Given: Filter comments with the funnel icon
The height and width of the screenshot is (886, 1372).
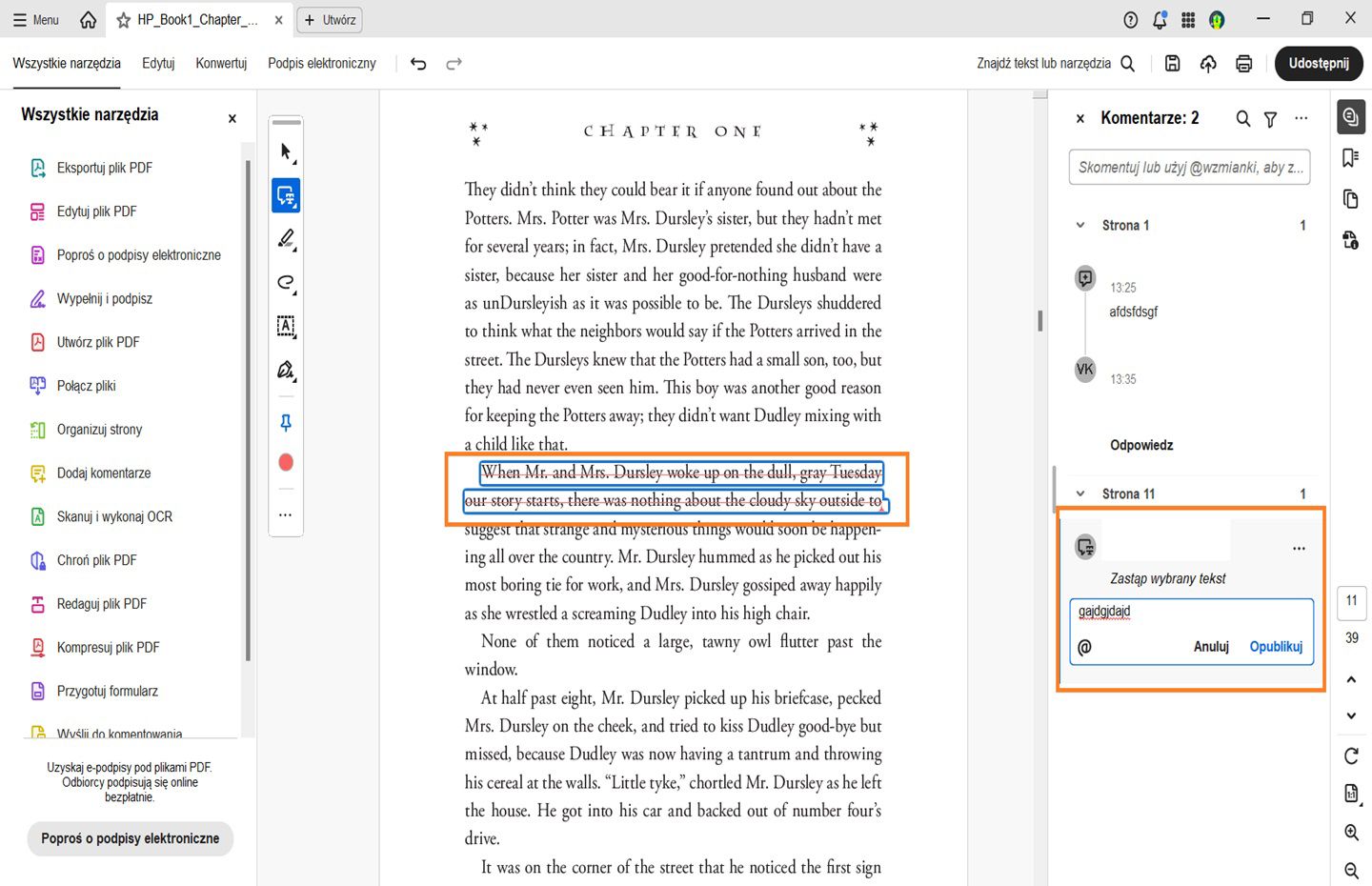Looking at the screenshot, I should pos(1270,119).
